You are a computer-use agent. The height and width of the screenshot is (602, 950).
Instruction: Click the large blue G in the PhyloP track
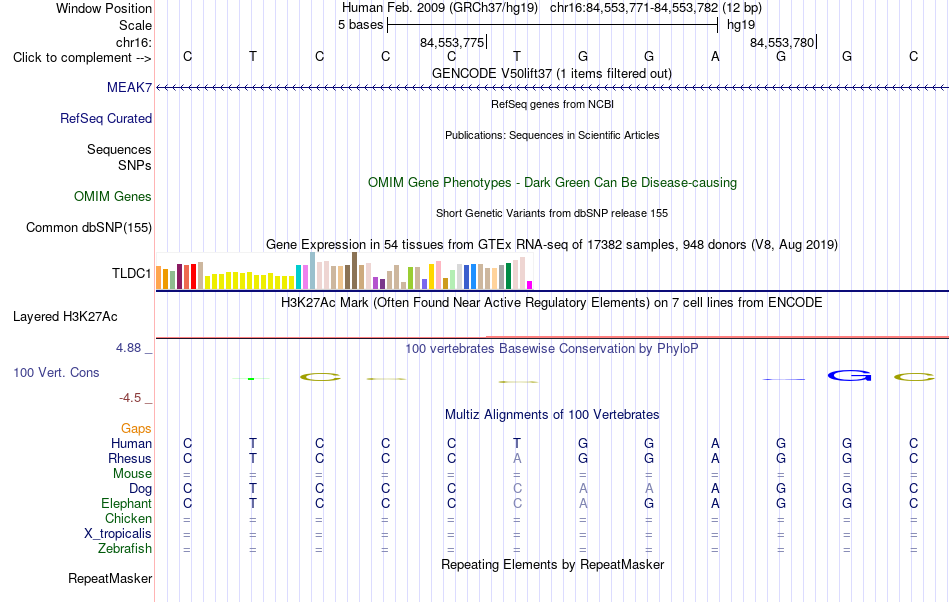tap(849, 376)
